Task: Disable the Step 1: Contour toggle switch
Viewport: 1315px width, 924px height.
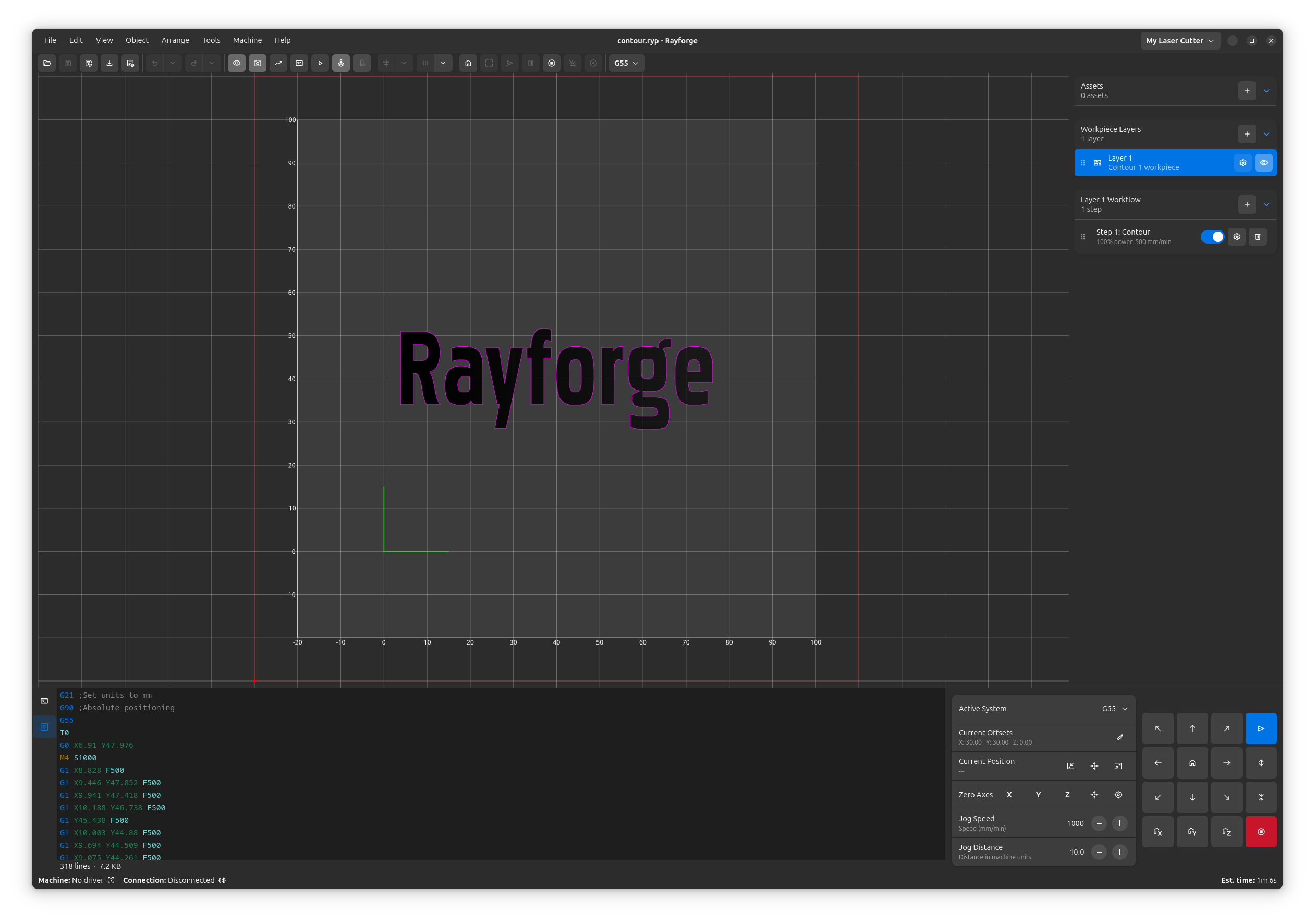Action: [1212, 237]
